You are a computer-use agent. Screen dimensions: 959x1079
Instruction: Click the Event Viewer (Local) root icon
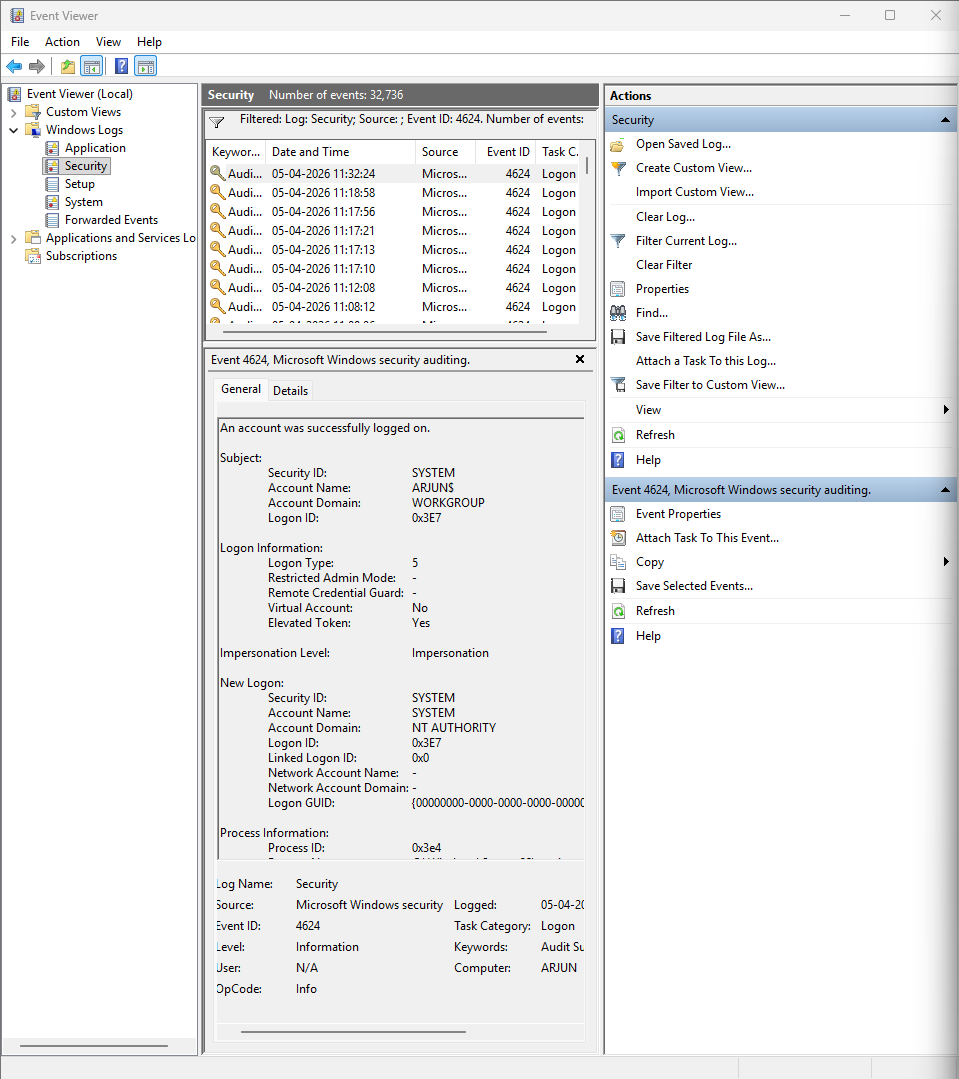tap(14, 94)
